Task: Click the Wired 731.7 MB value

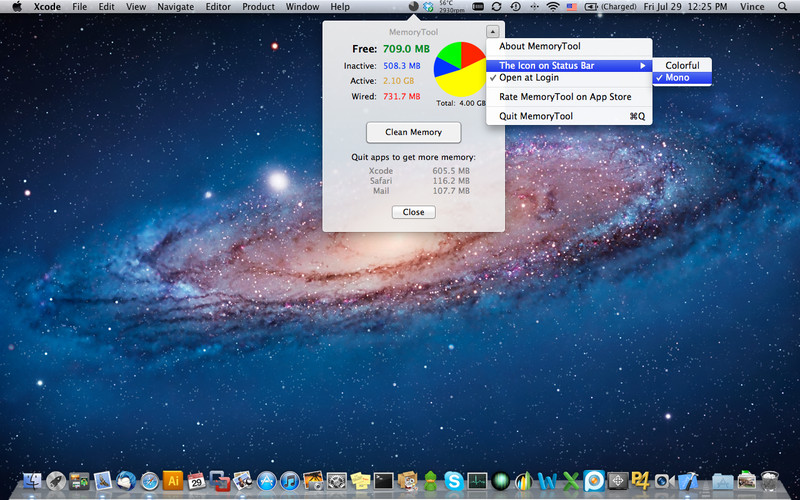Action: 402,96
